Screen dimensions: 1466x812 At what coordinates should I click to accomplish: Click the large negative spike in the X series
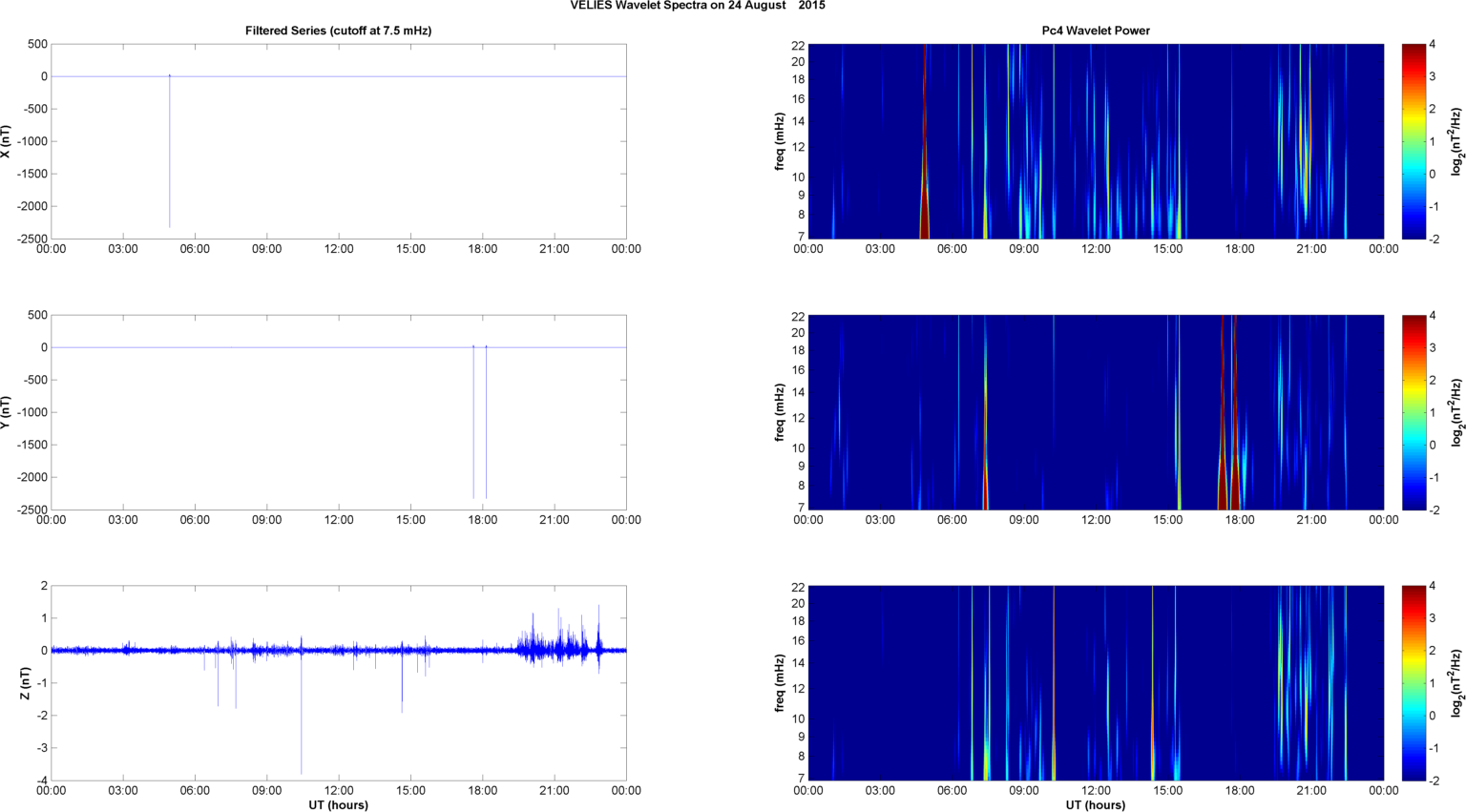170,153
